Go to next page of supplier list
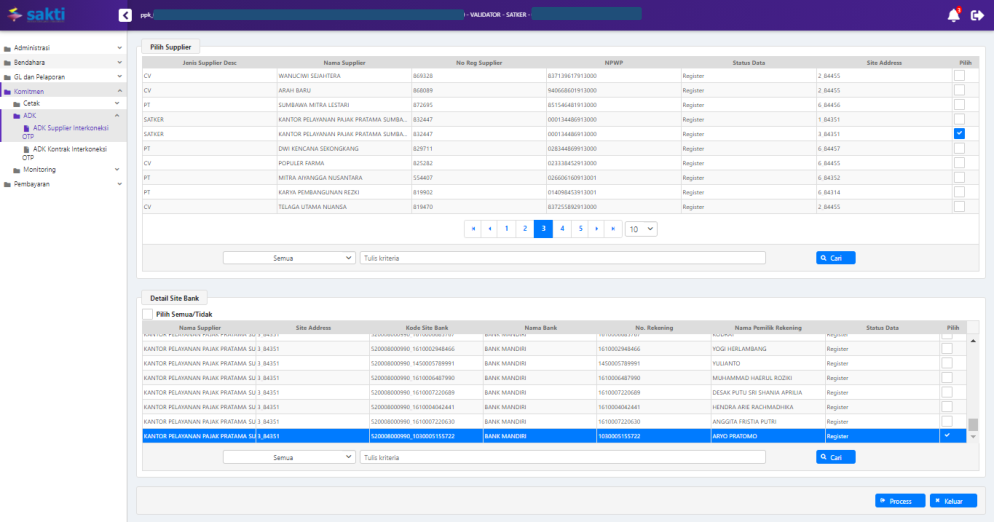 pyautogui.click(x=598, y=229)
